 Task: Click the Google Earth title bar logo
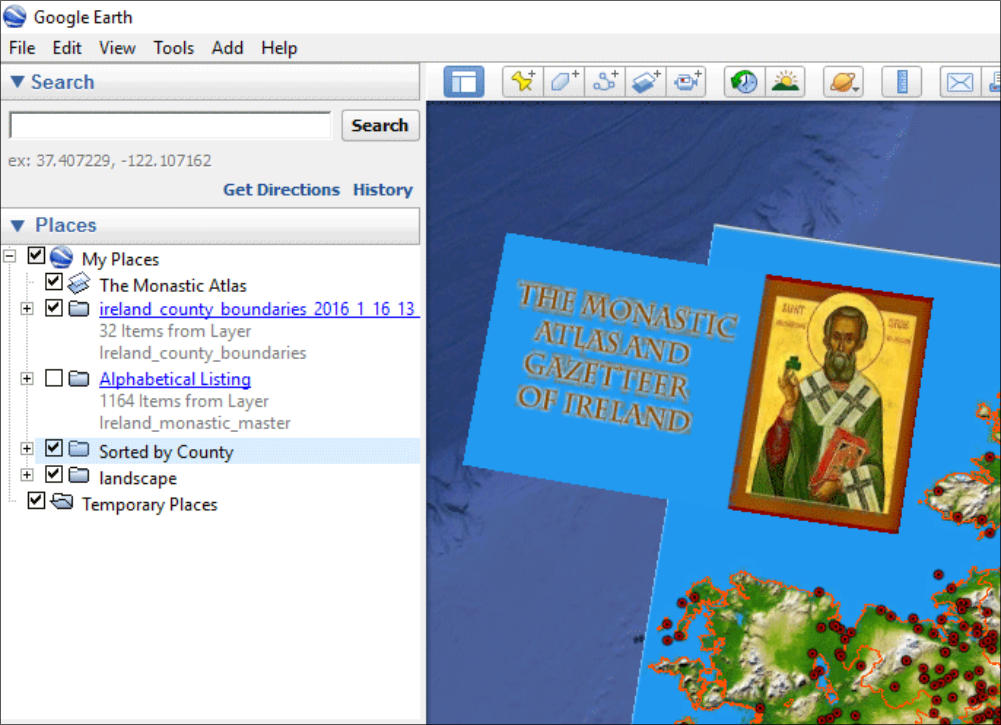tap(15, 17)
